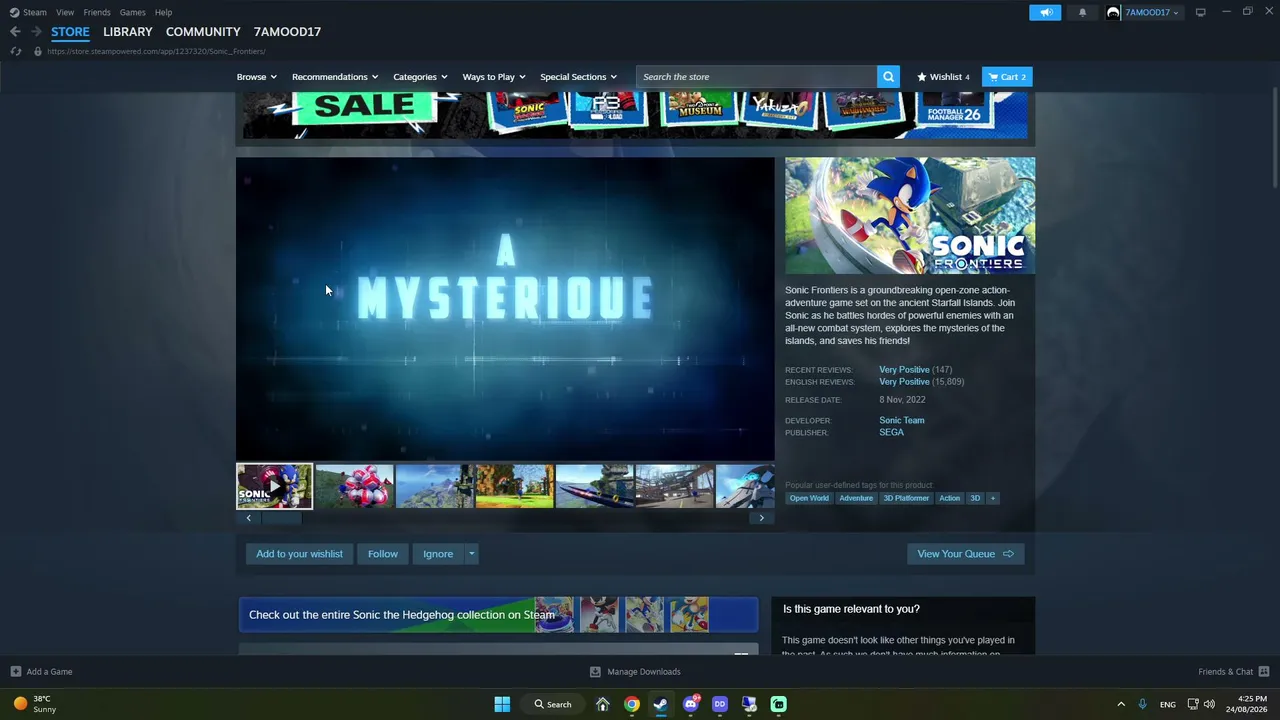Image resolution: width=1280 pixels, height=720 pixels.
Task: Open the View menu
Action: pos(65,12)
